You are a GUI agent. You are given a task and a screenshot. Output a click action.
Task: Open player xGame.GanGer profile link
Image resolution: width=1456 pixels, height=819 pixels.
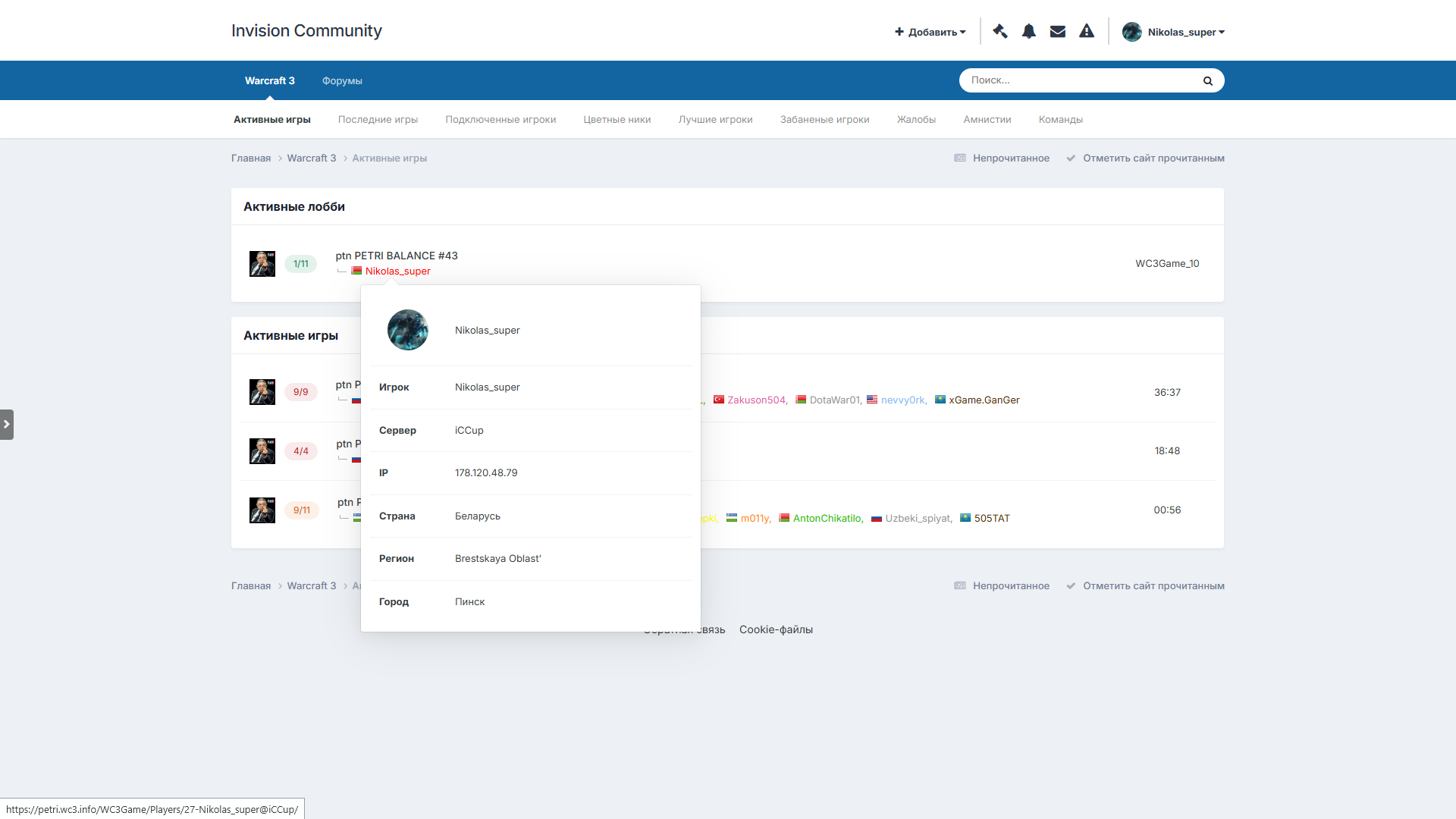coord(984,400)
